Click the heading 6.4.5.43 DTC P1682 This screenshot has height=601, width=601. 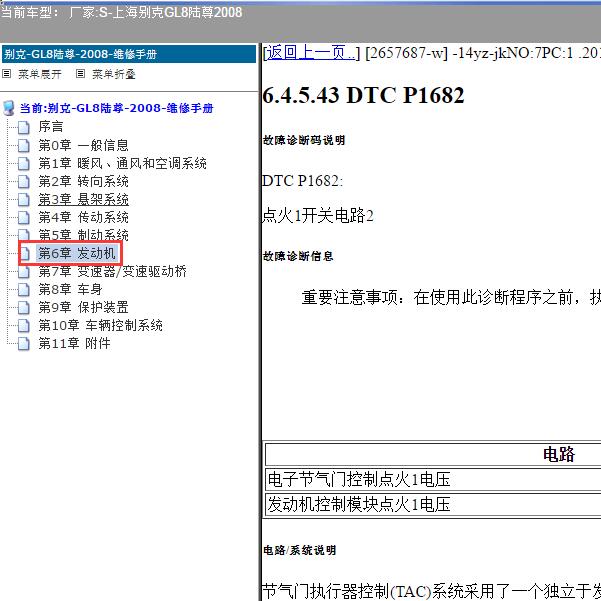pyautogui.click(x=363, y=95)
